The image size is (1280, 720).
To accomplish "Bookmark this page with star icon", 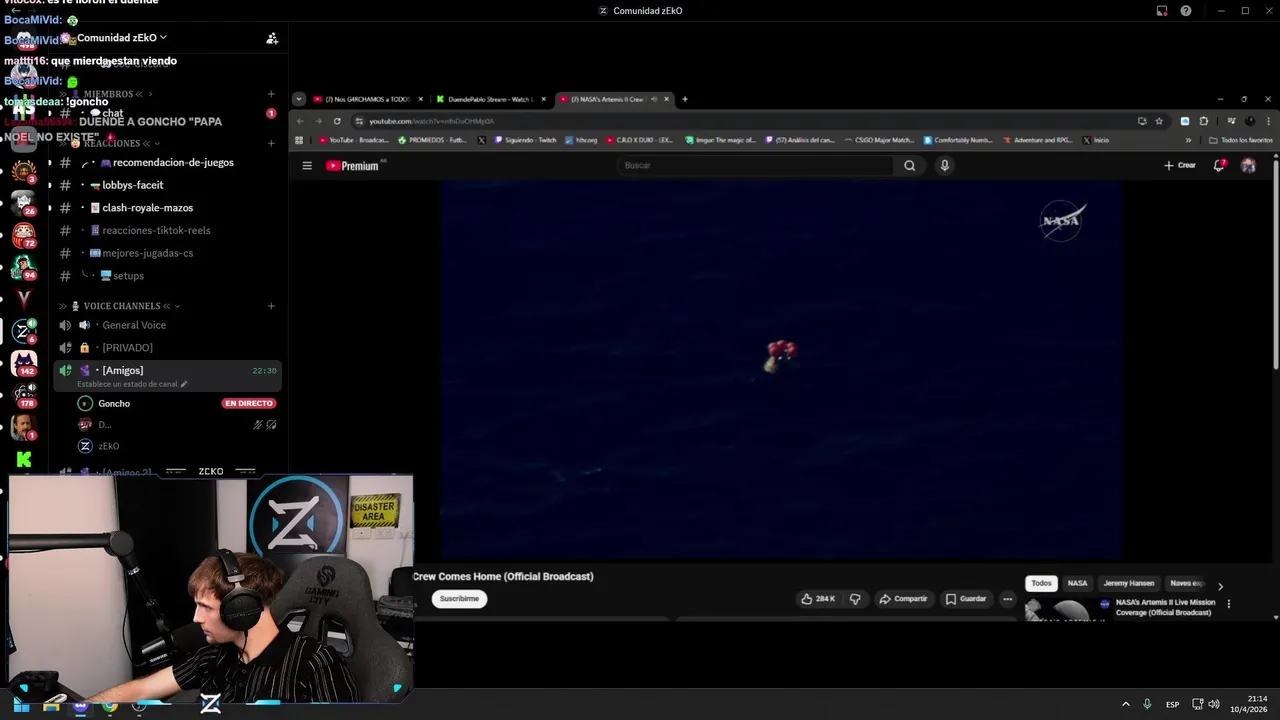I will tap(1159, 121).
